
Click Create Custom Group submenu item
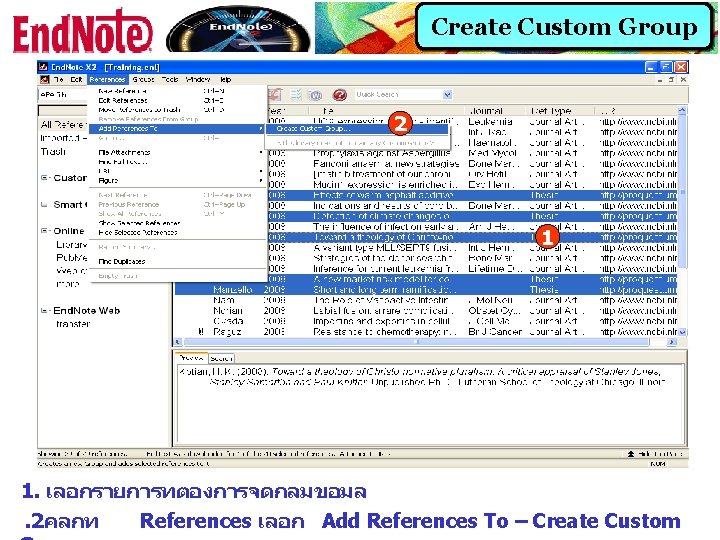click(x=357, y=129)
